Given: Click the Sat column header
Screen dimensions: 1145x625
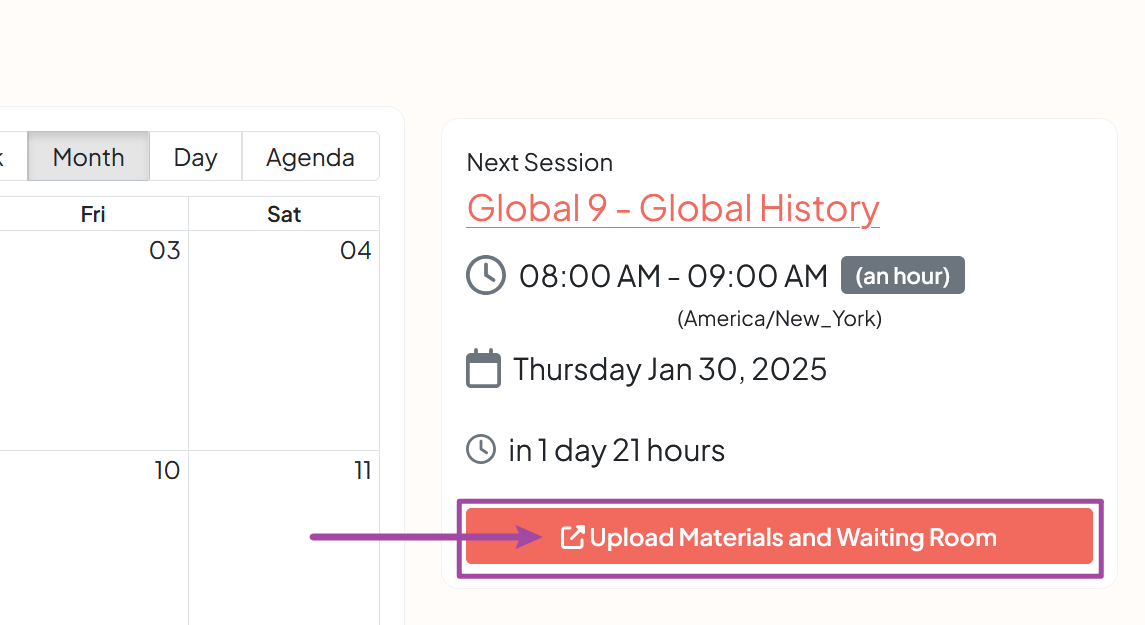Looking at the screenshot, I should pos(284,213).
